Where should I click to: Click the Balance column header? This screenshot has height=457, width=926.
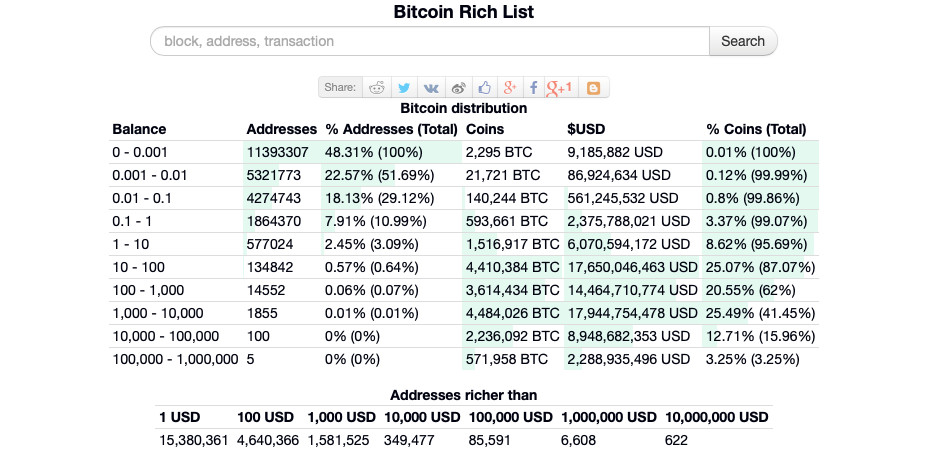139,129
